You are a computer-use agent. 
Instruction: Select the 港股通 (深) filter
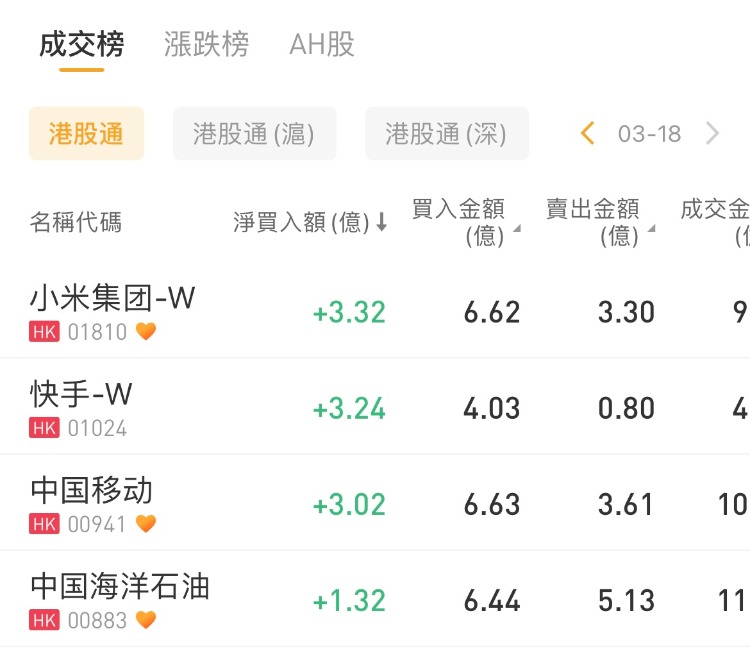coord(446,134)
